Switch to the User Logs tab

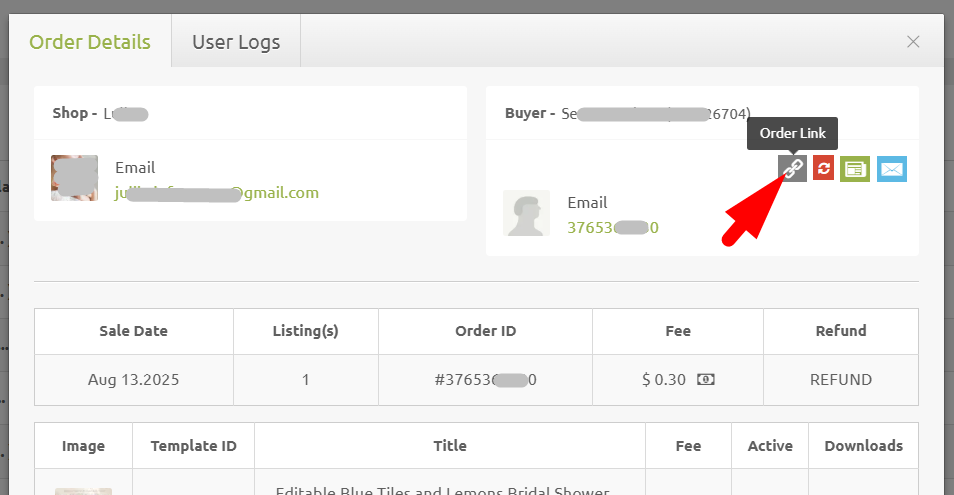[236, 42]
